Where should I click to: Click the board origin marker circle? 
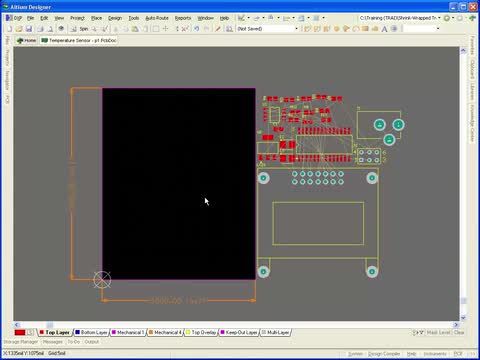click(x=102, y=280)
